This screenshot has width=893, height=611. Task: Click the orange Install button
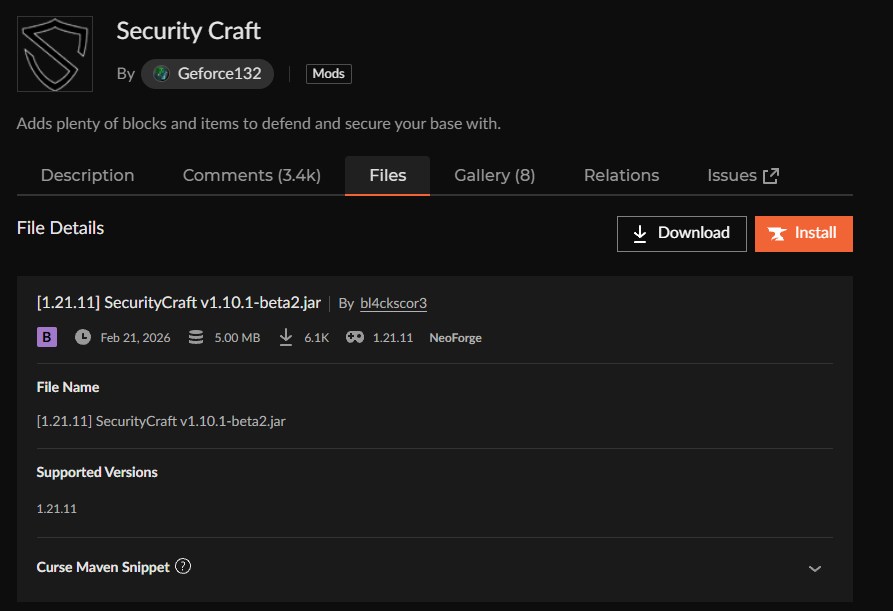coord(803,233)
